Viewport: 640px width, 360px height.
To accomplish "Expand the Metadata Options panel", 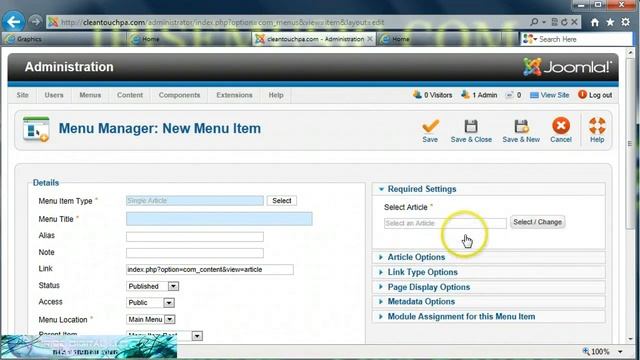I will 488,302.
